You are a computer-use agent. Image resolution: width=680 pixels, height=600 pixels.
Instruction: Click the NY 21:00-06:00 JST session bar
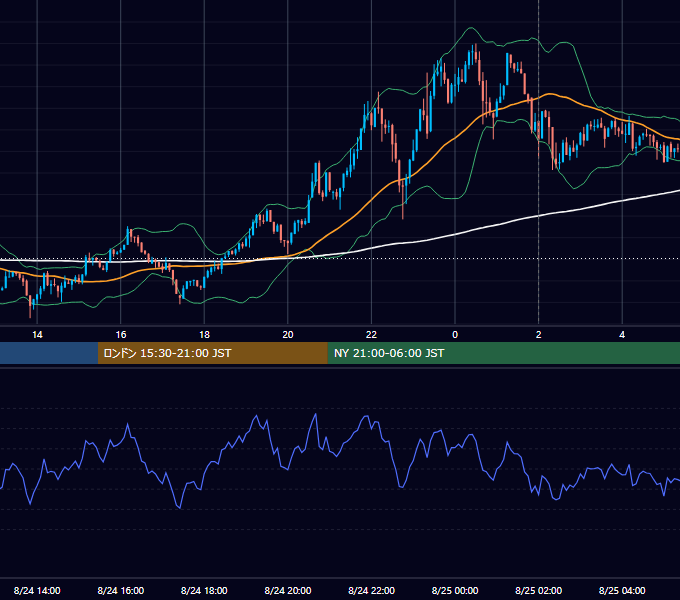click(503, 353)
